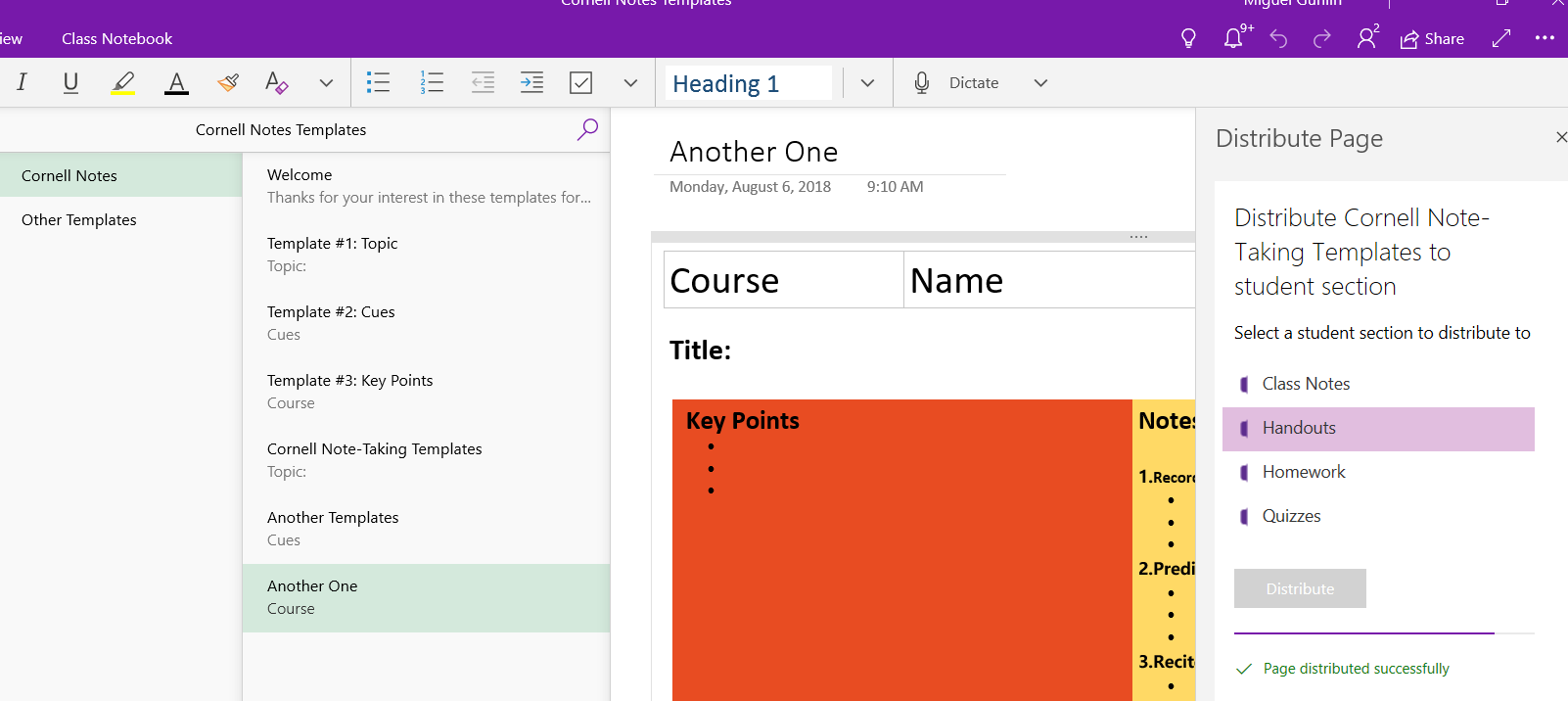Open the Dictate language options arrow
The height and width of the screenshot is (701, 1568).
[x=1040, y=83]
